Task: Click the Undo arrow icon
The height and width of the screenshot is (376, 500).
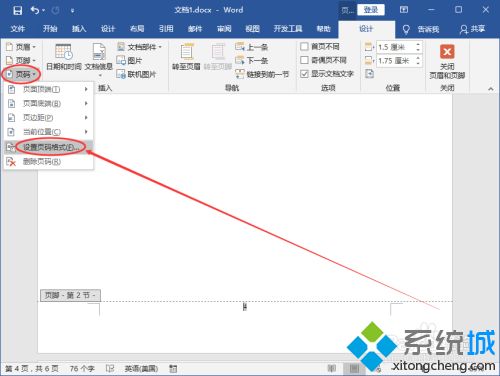Action: 35,10
